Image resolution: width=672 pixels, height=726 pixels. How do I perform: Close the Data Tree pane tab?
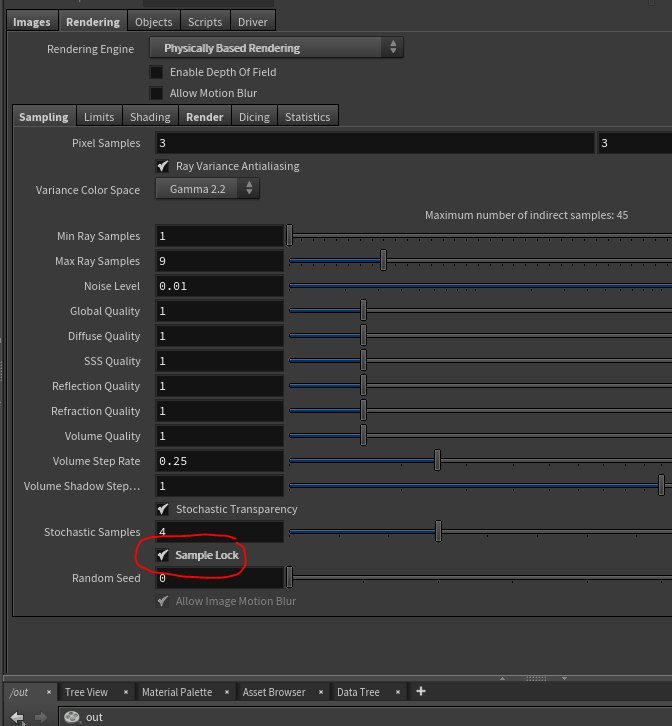pos(398,692)
